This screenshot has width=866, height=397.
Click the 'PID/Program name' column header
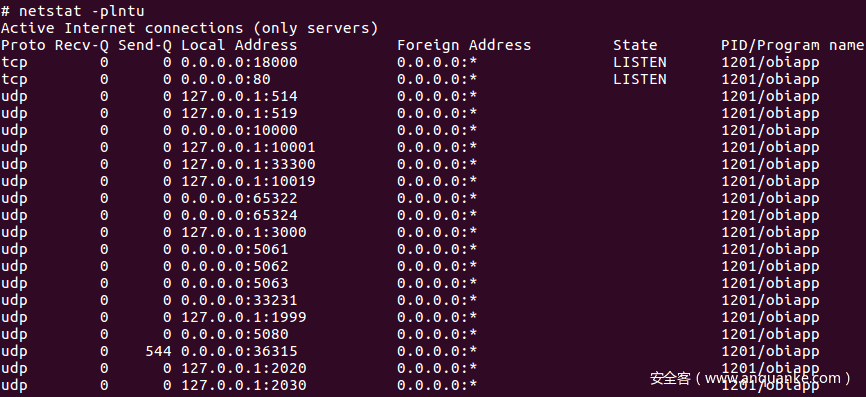click(793, 45)
